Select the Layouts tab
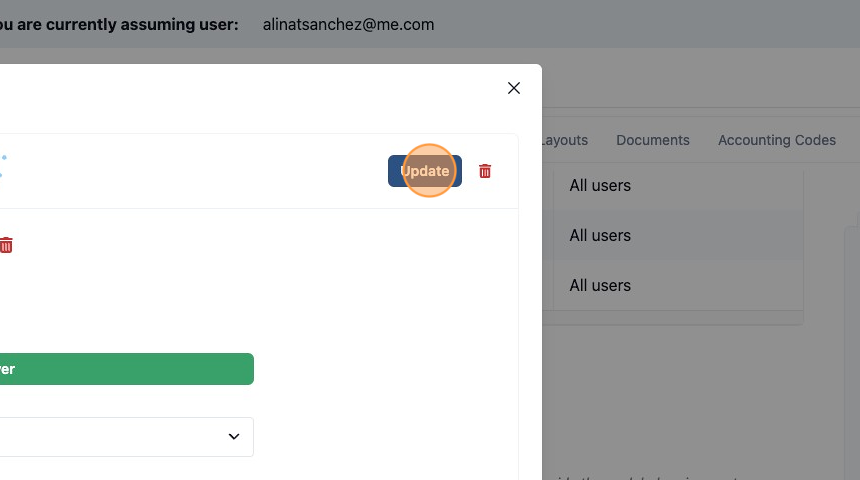860x480 pixels. [x=564, y=140]
